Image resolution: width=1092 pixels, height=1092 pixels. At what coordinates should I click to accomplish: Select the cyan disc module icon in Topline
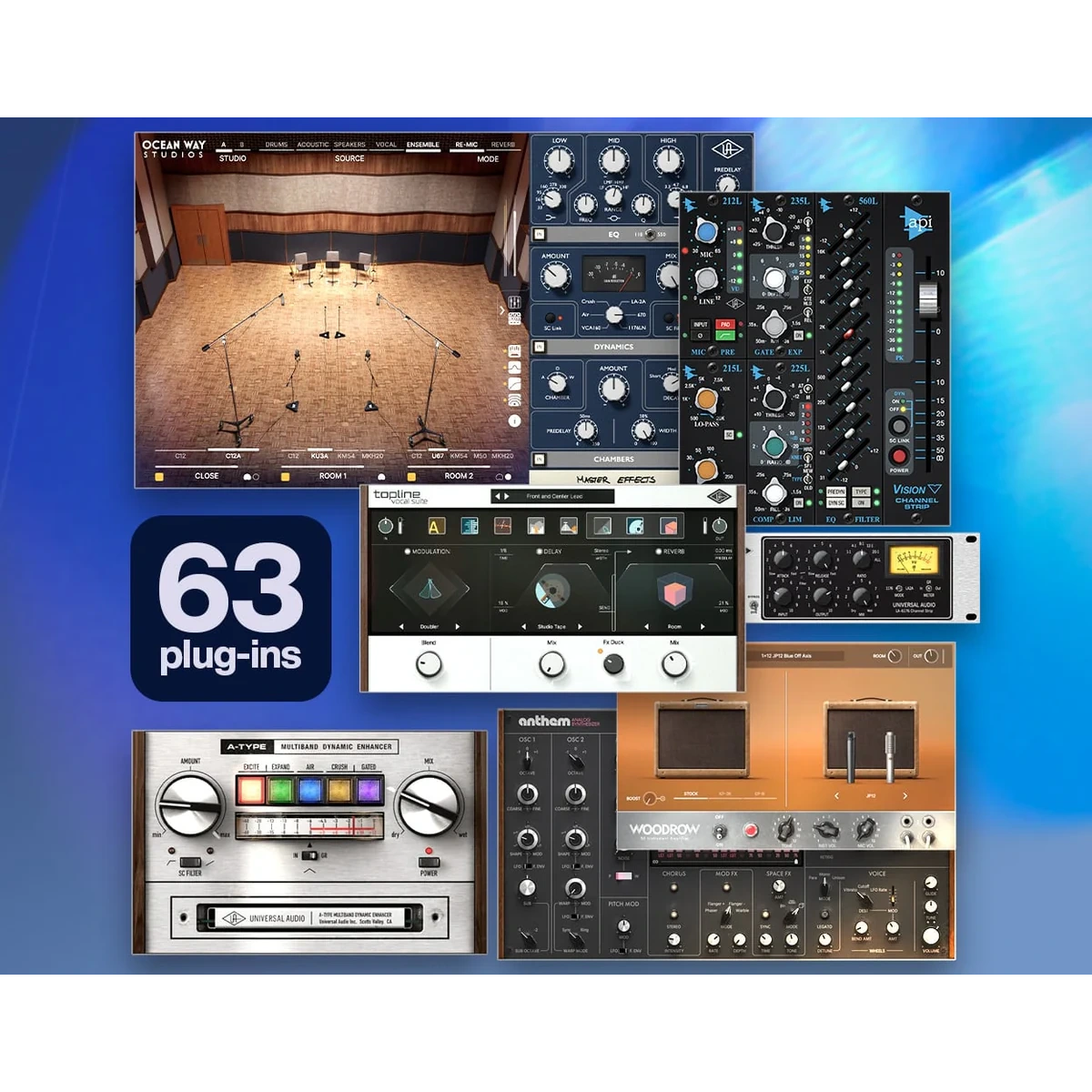click(x=635, y=526)
